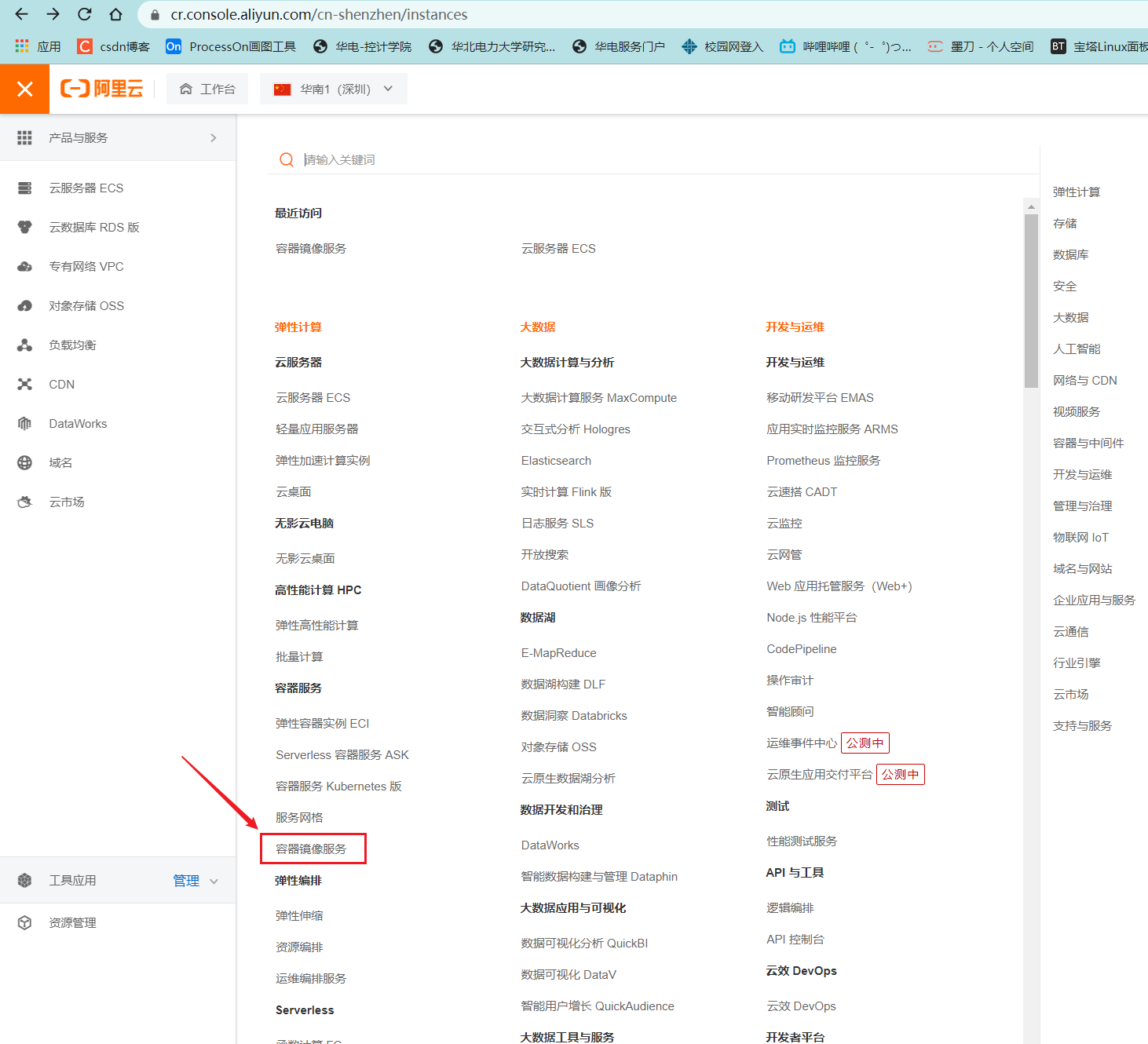Open API 控制台
The image size is (1148, 1044).
[795, 939]
